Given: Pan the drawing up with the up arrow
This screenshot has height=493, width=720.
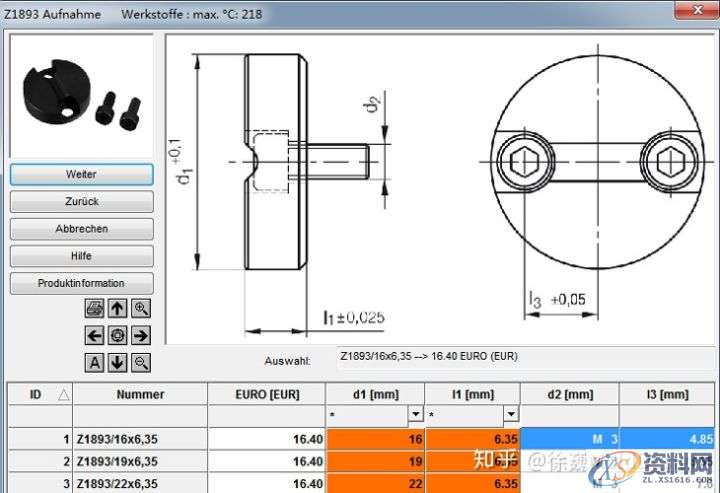Looking at the screenshot, I should tap(117, 309).
